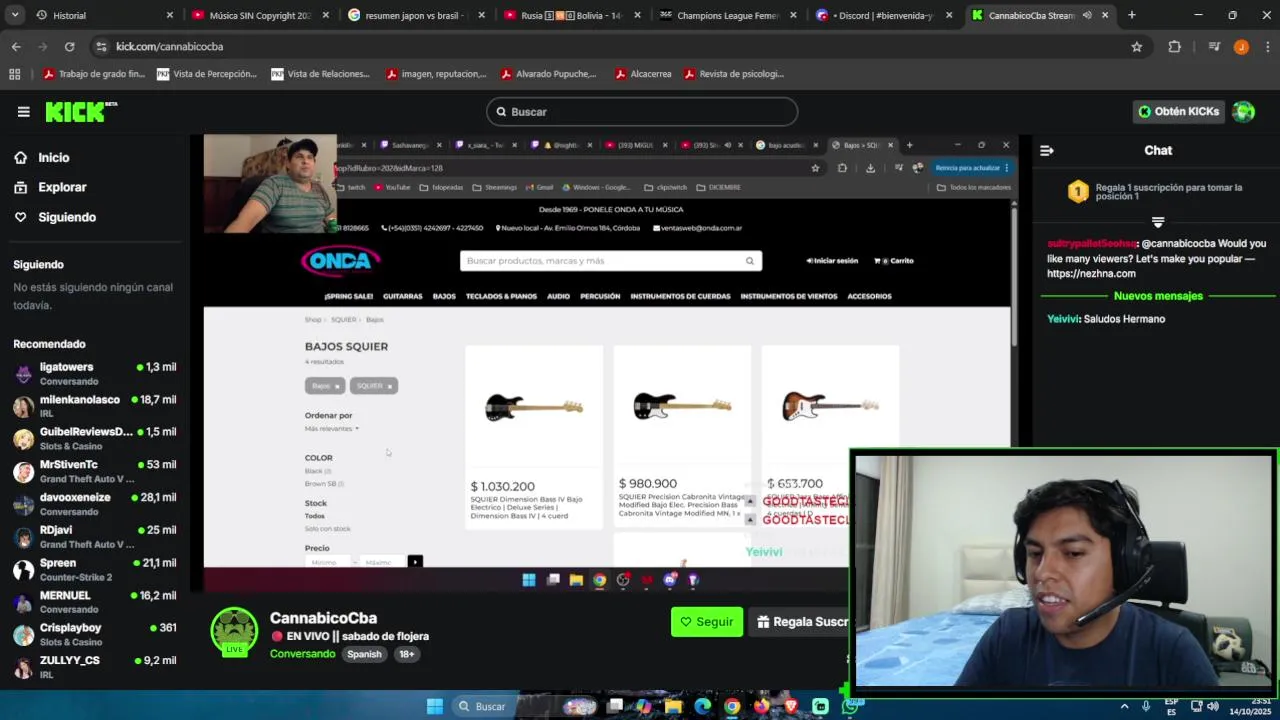Open recommended channel milenkanolasco

pyautogui.click(x=95, y=406)
